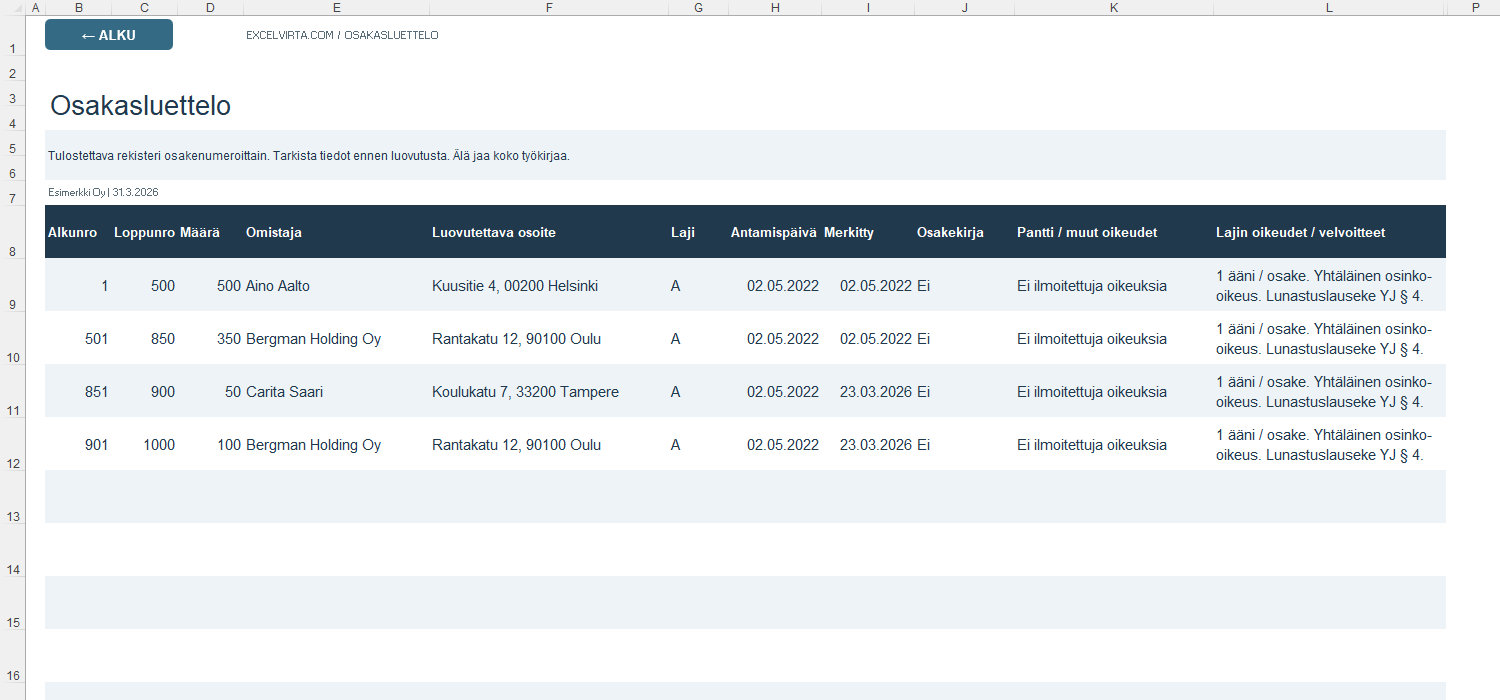Viewport: 1500px width, 700px height.
Task: Select row 12 header
Action: pos(12,445)
